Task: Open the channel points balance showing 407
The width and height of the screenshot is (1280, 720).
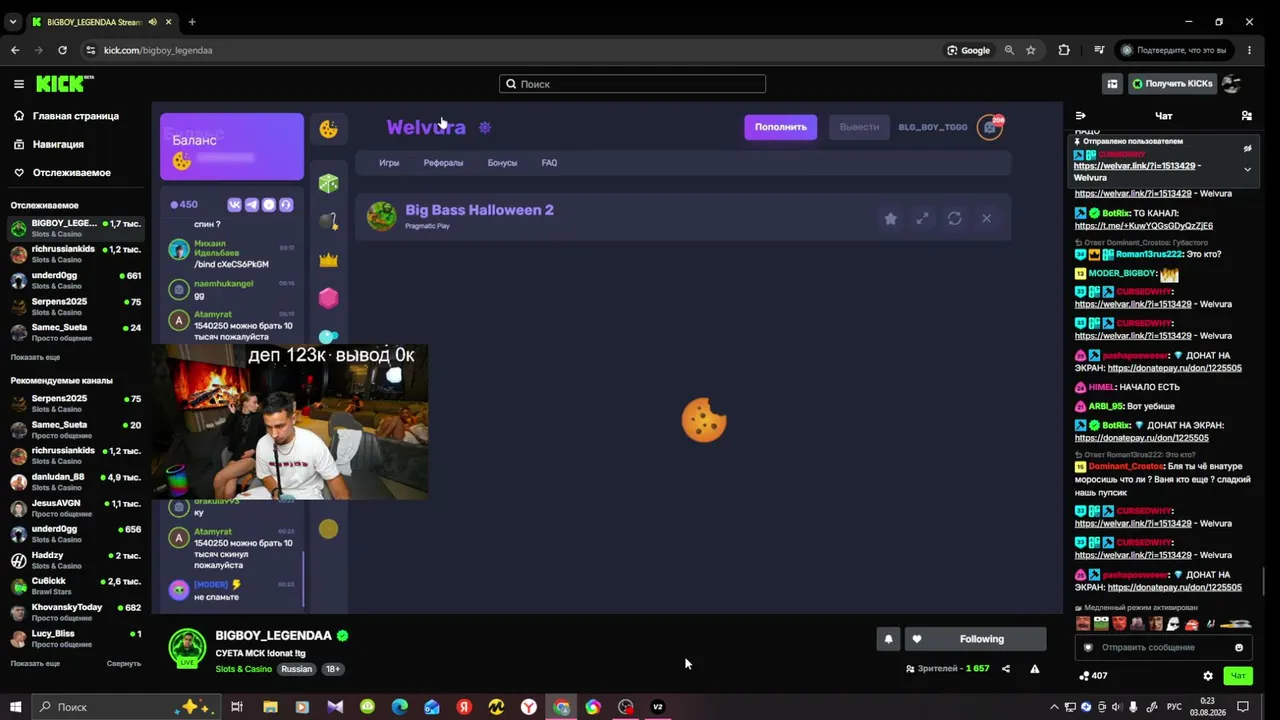Action: click(1093, 676)
